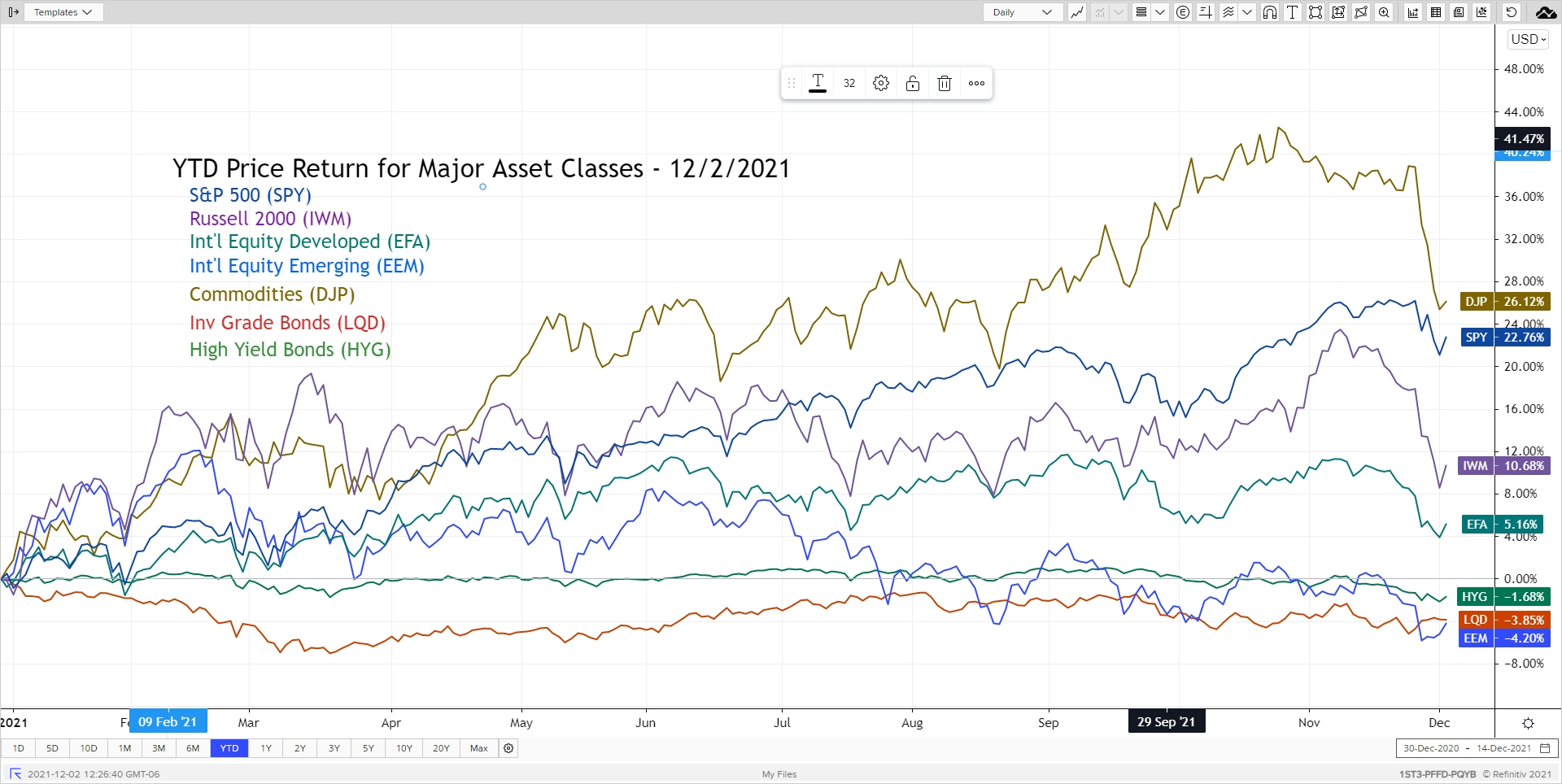1562x784 pixels.
Task: Open the date range calendar picker
Action: pyautogui.click(x=1545, y=748)
